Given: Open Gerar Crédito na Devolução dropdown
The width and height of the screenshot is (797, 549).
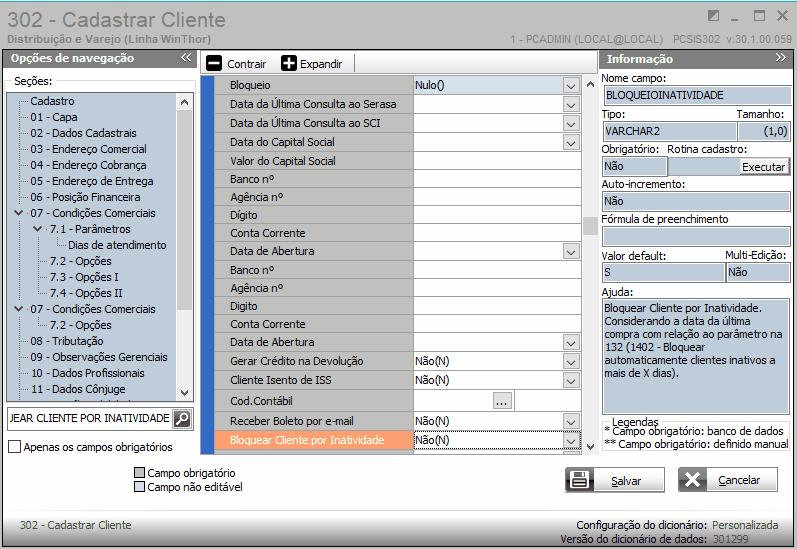Looking at the screenshot, I should [x=571, y=362].
